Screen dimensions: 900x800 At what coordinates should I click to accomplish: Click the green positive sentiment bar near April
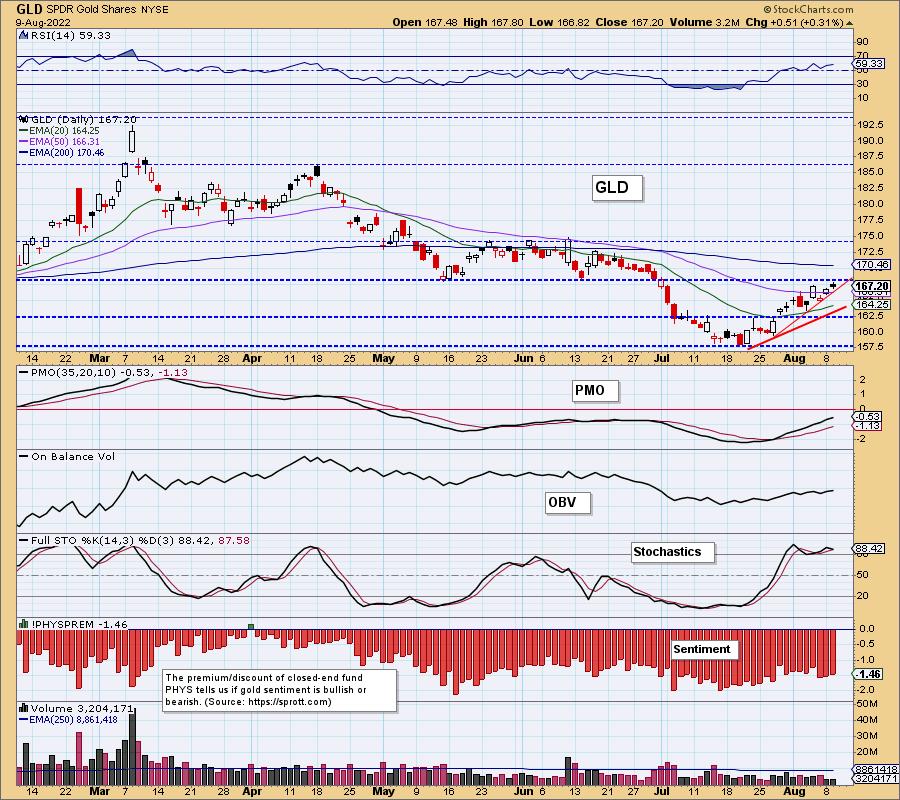251,626
